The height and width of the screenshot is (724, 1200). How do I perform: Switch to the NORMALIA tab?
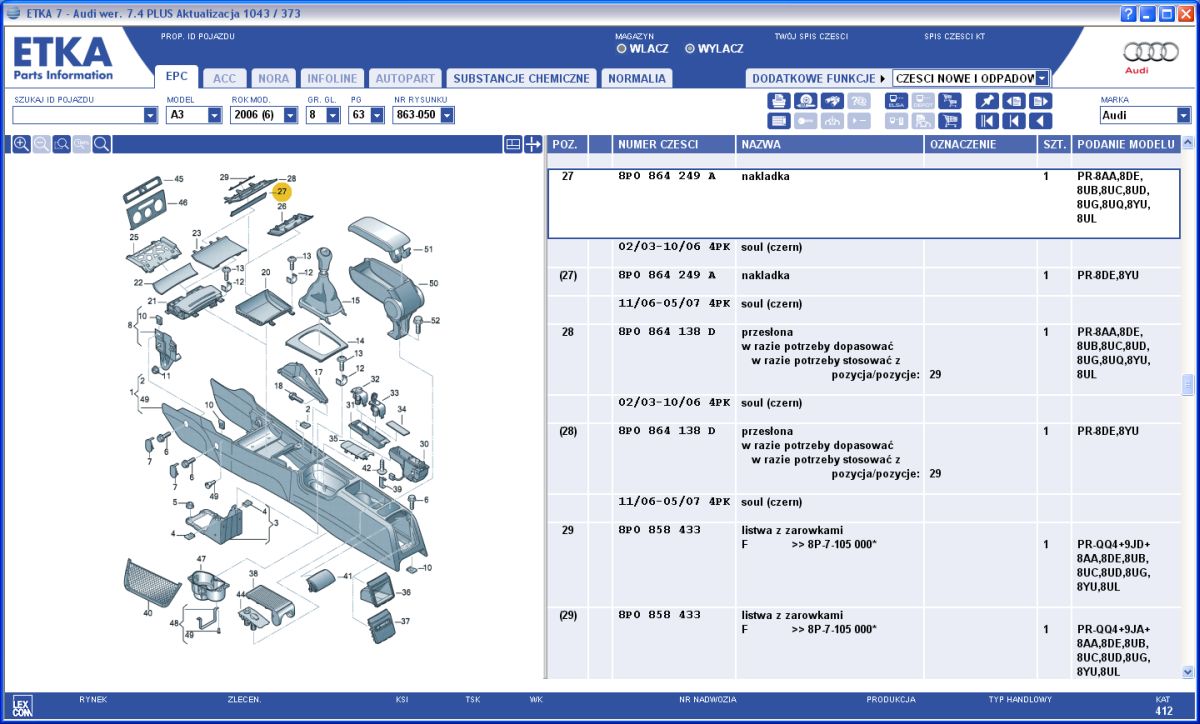coord(636,78)
